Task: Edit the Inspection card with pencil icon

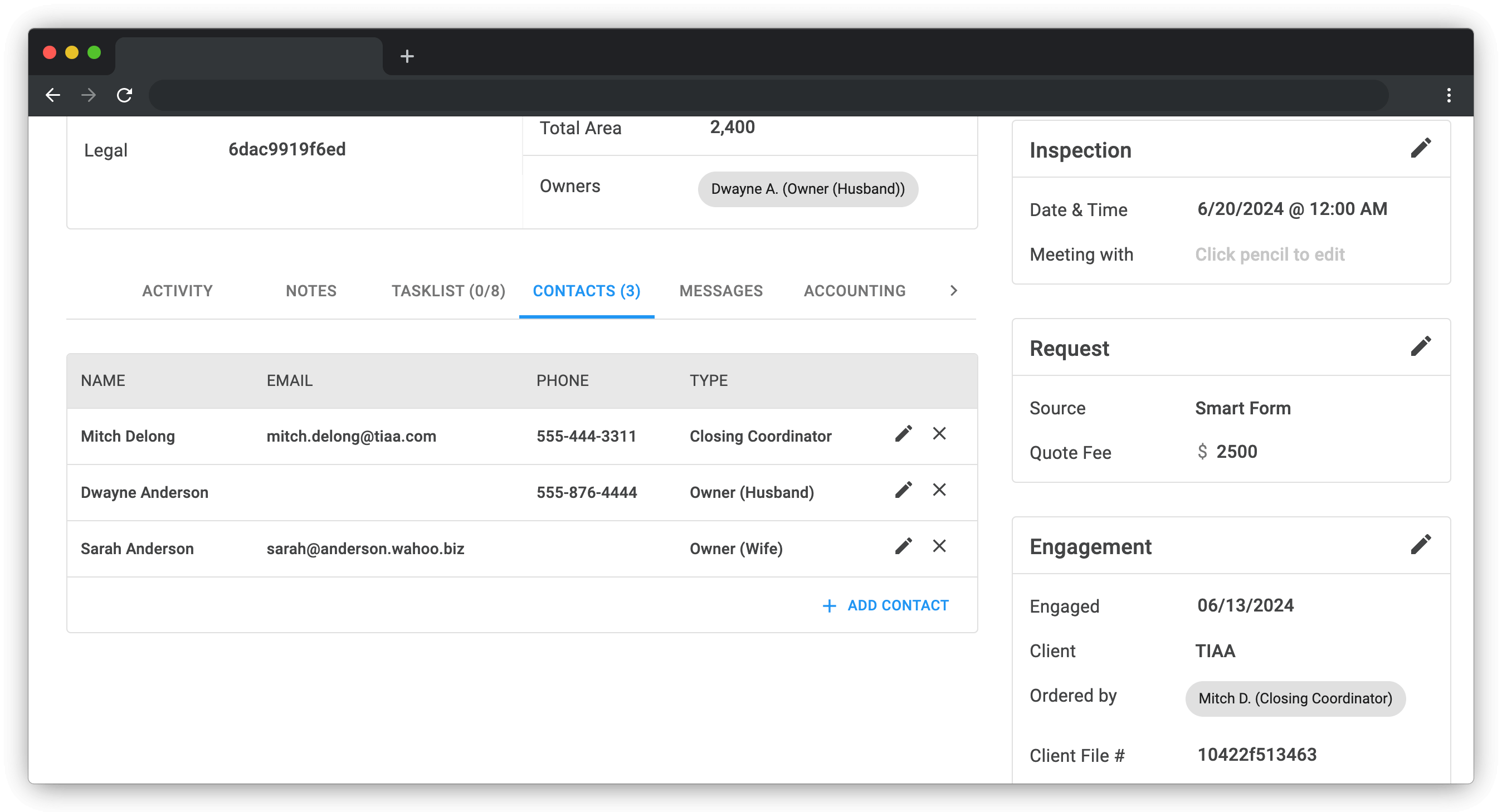Action: coord(1420,148)
